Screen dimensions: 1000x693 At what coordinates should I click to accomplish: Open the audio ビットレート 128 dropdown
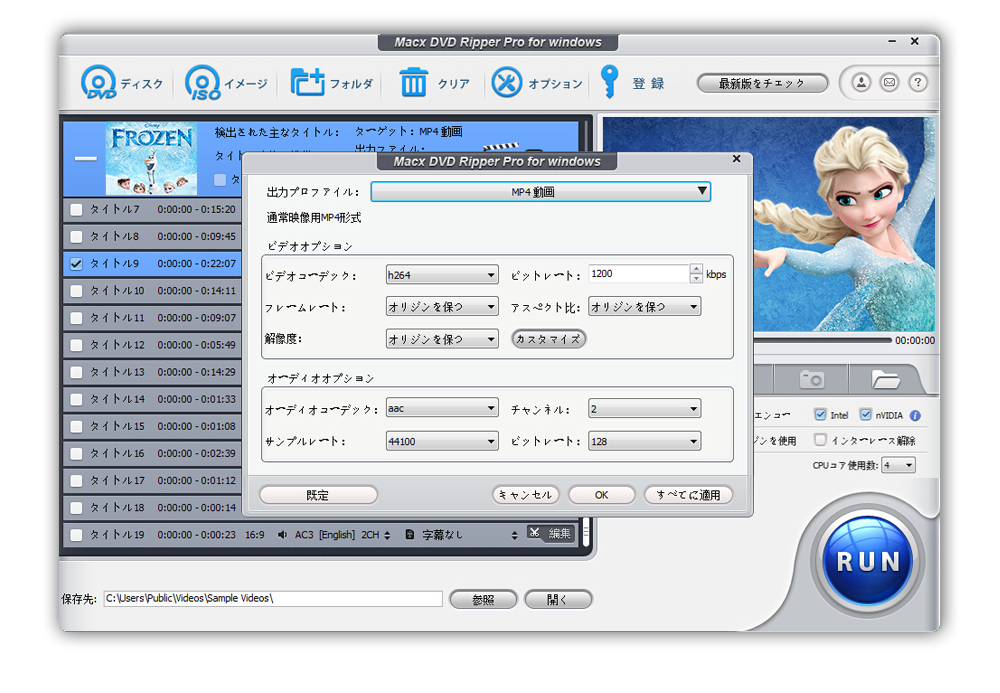[644, 441]
